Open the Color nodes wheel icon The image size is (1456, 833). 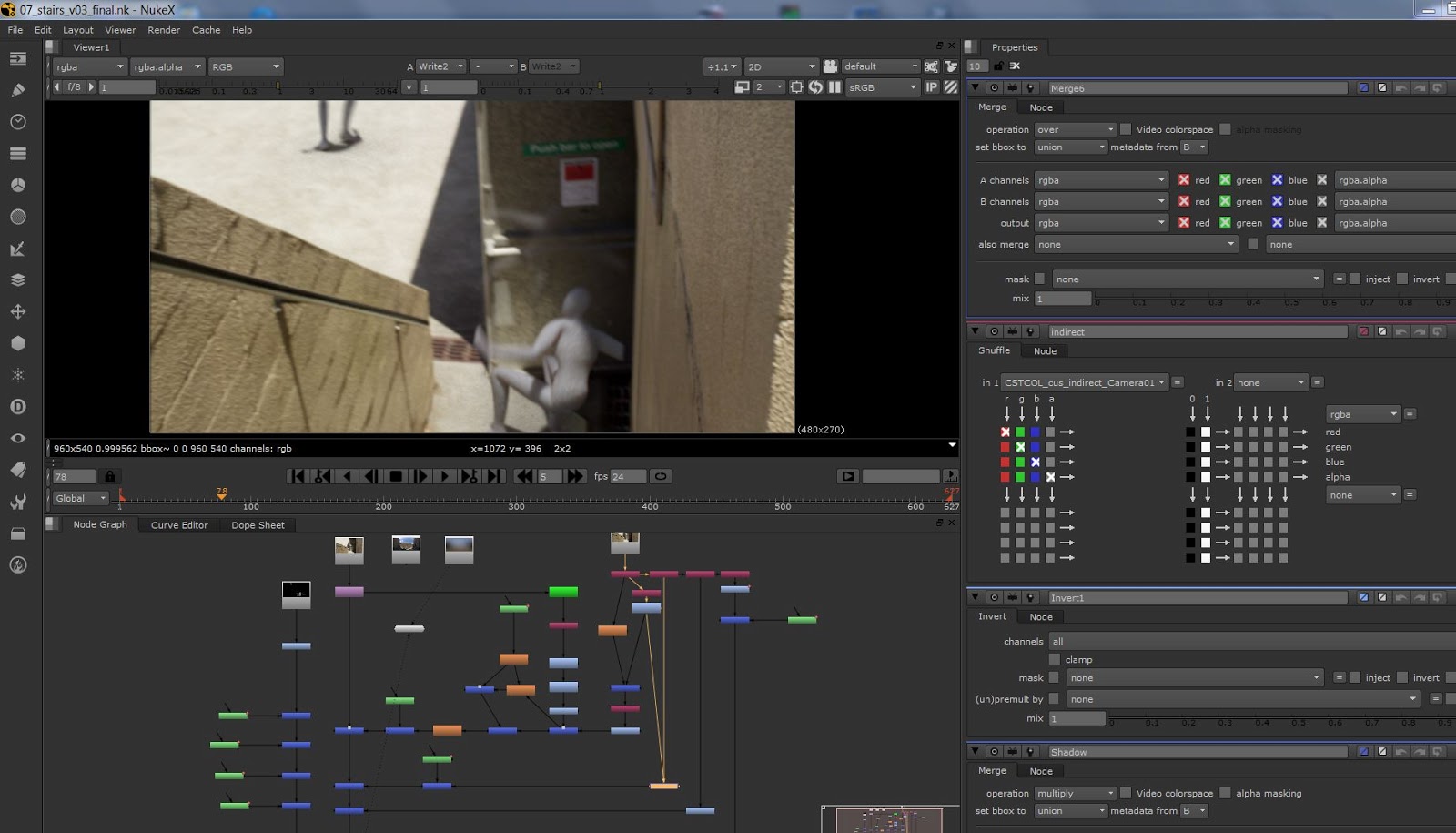click(18, 184)
